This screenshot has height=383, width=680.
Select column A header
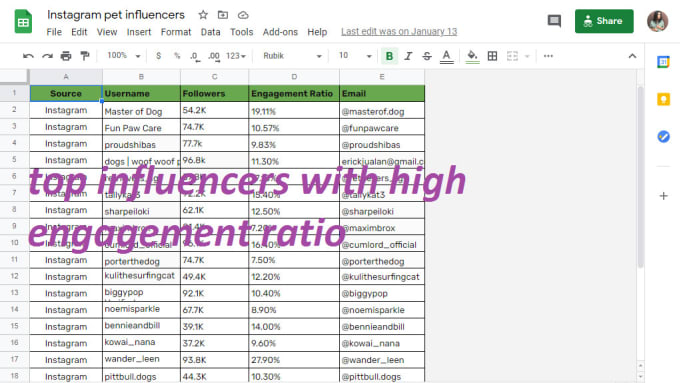66,77
